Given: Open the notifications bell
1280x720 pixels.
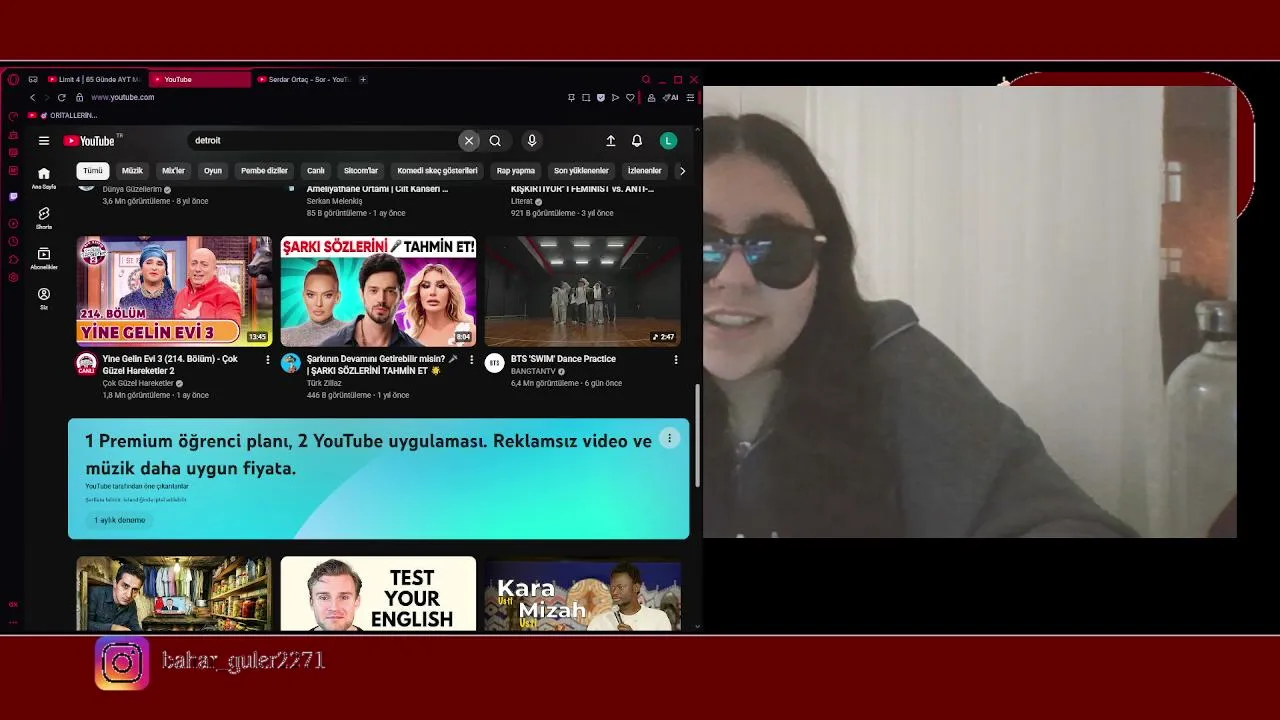Looking at the screenshot, I should coord(637,141).
